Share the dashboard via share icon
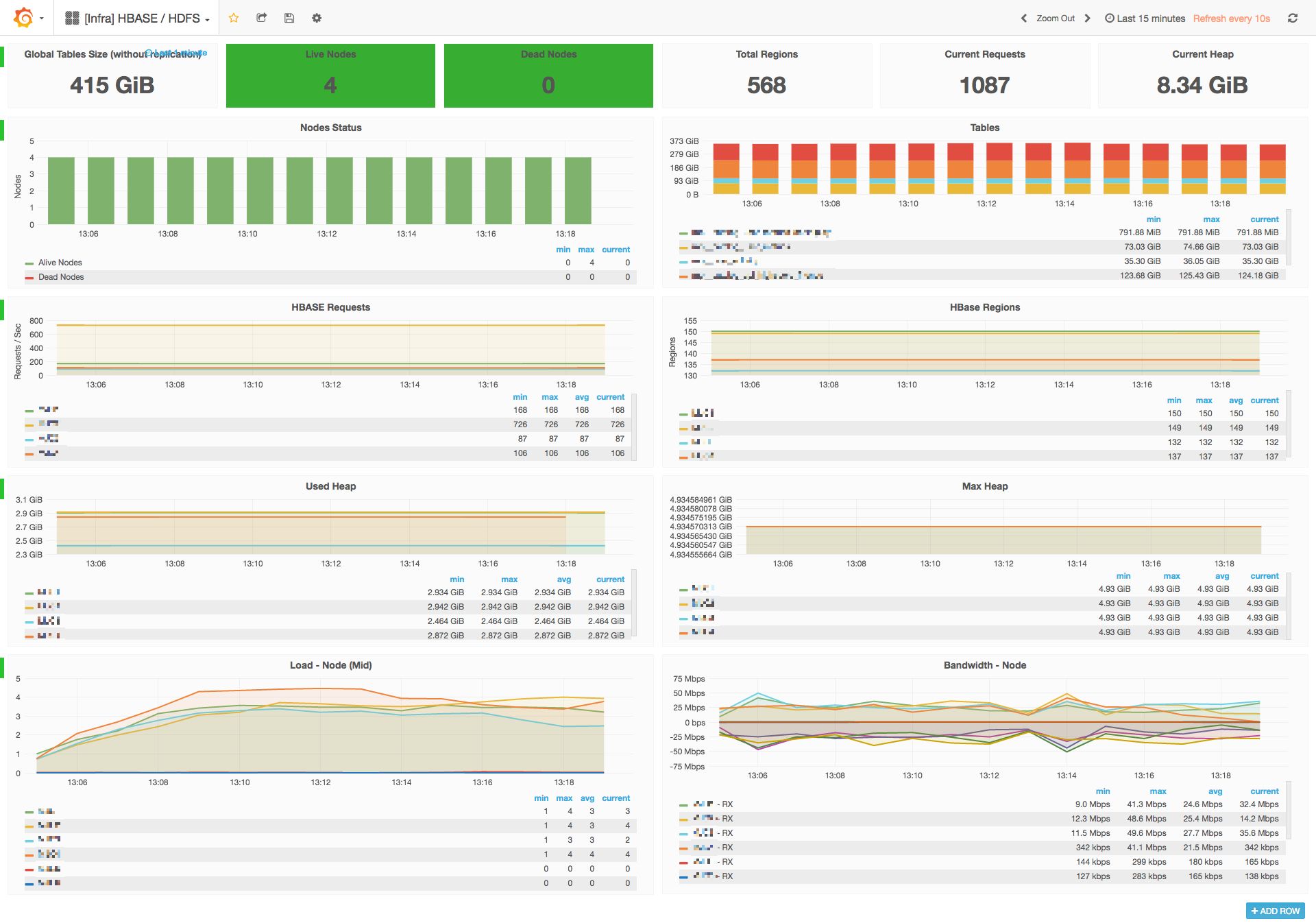The height and width of the screenshot is (923, 1316). click(x=261, y=19)
